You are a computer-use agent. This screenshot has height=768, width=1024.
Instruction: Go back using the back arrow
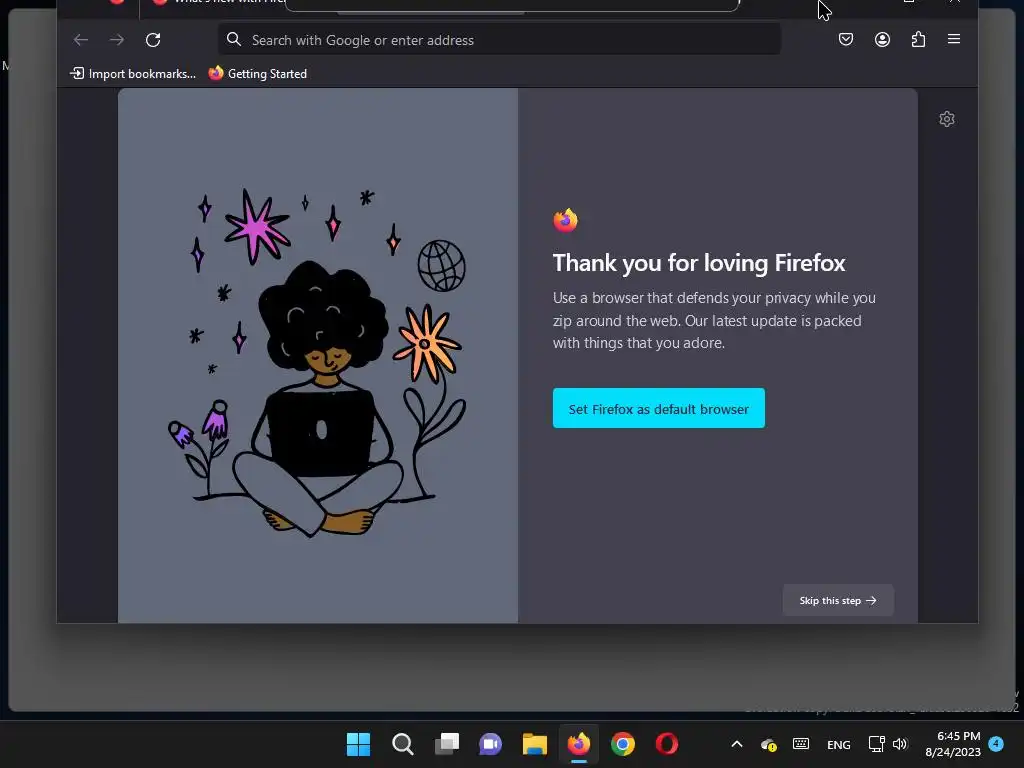coord(81,40)
